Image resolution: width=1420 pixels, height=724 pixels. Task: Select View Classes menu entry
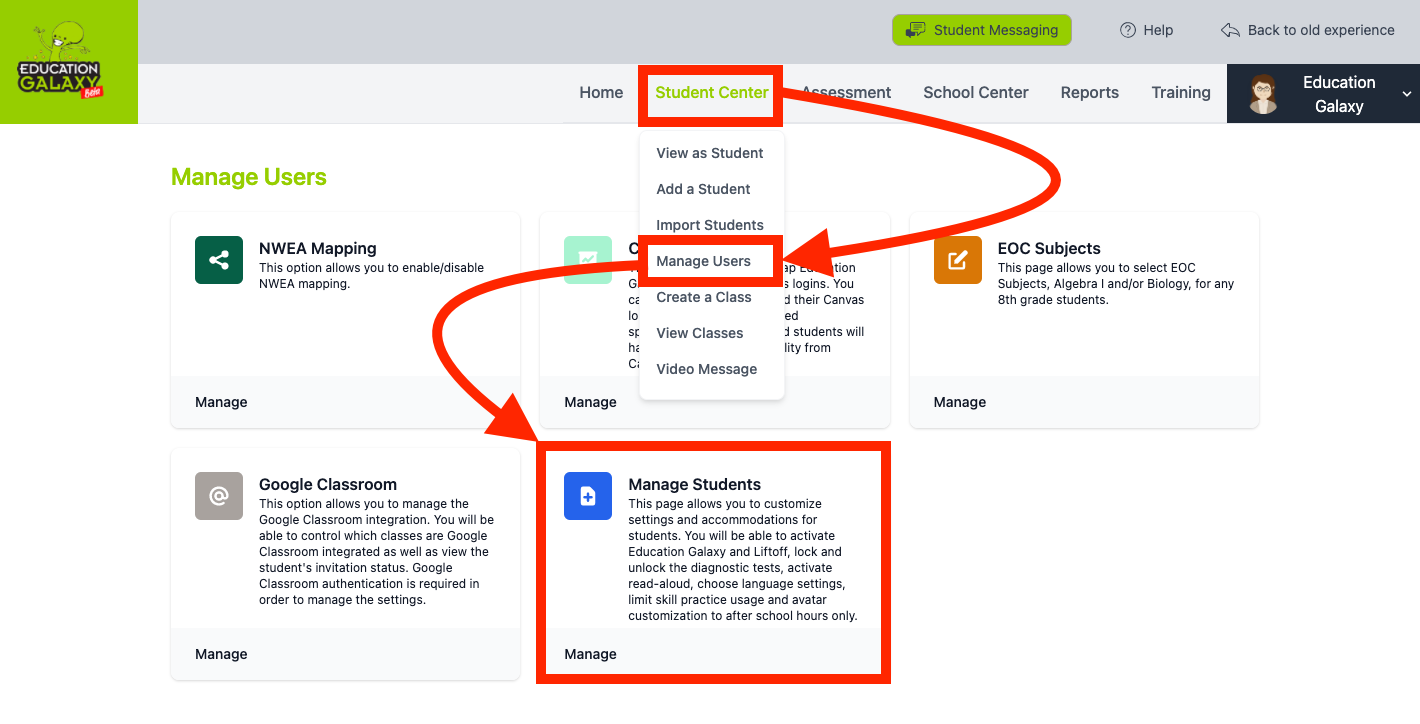(700, 333)
